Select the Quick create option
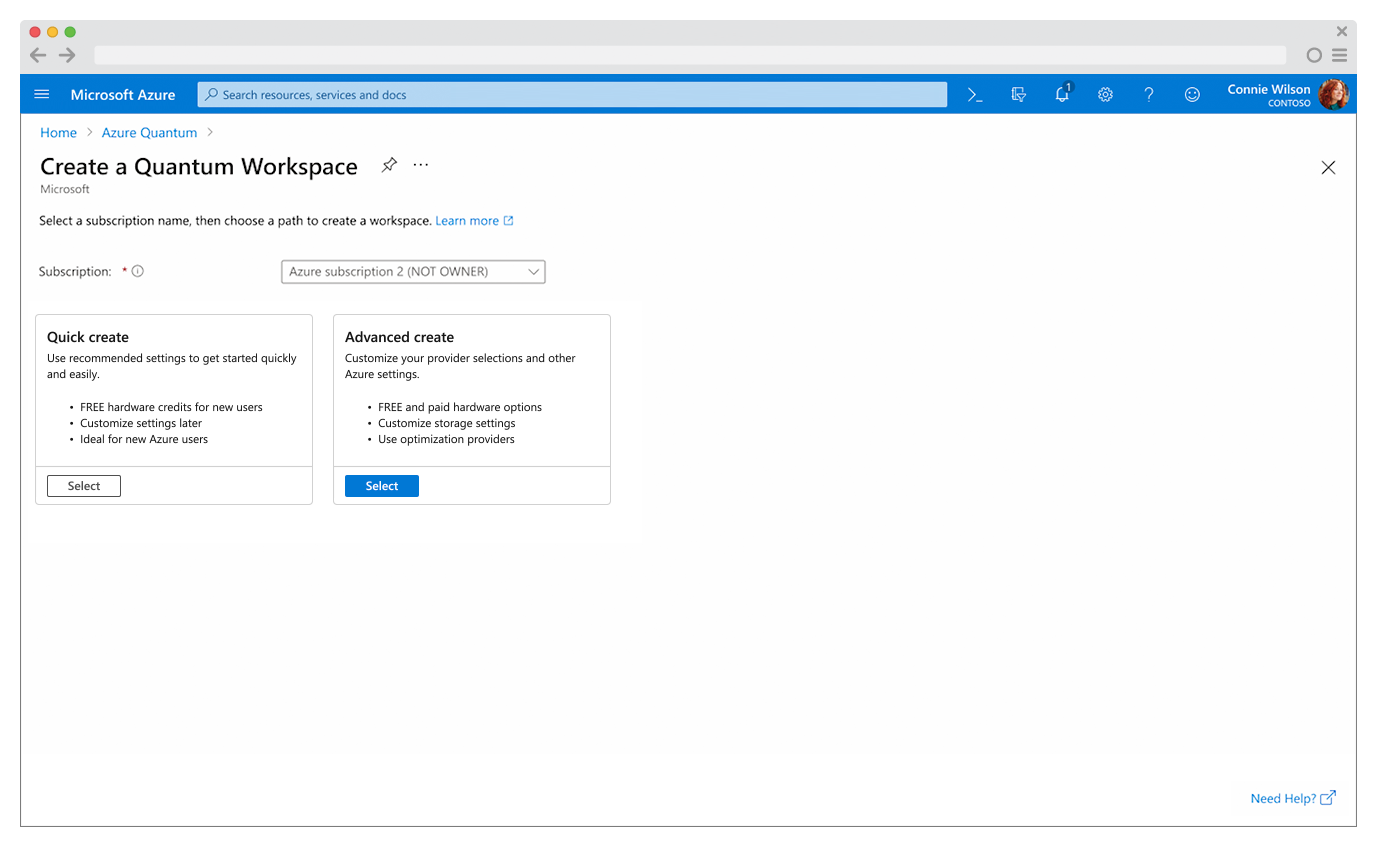This screenshot has width=1377, height=847. tap(83, 485)
